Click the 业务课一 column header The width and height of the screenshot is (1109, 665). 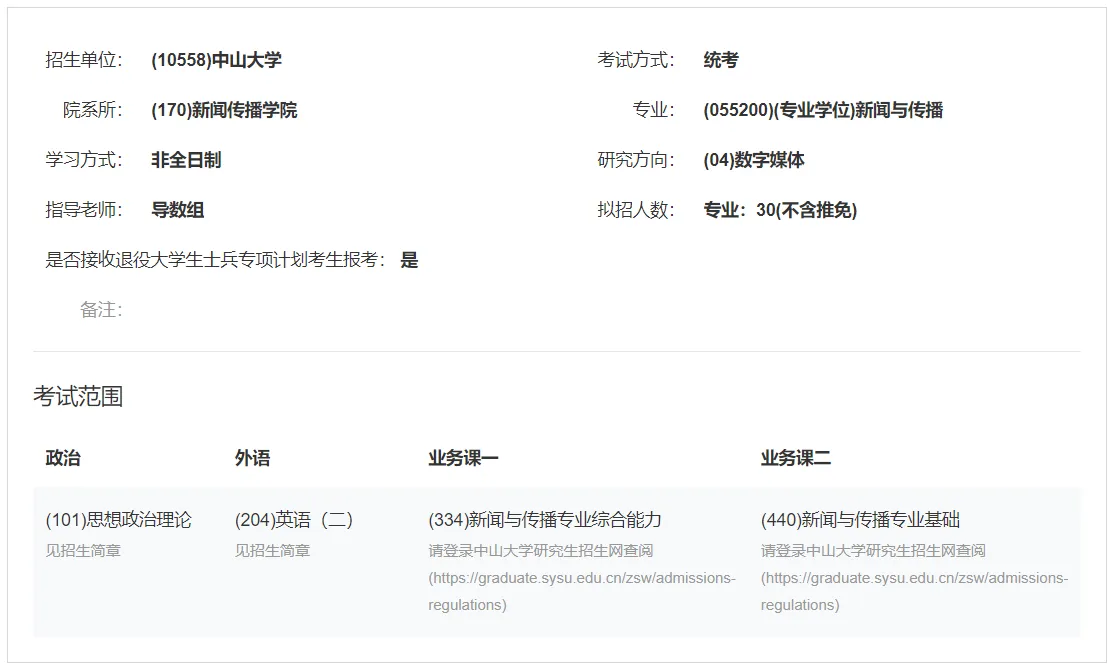(463, 458)
